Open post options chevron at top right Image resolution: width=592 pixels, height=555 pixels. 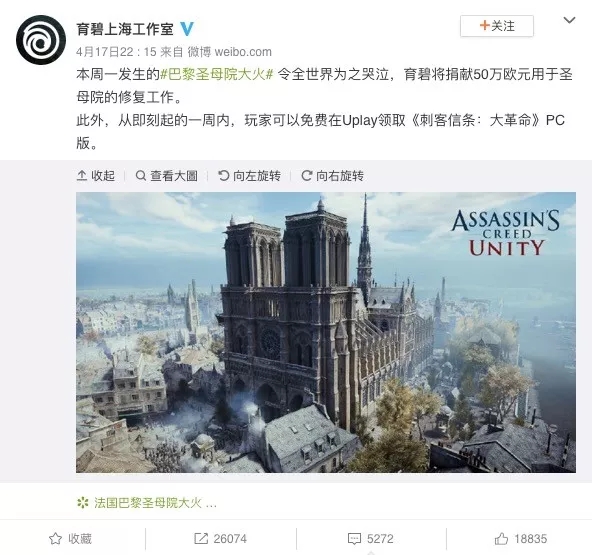tap(569, 20)
